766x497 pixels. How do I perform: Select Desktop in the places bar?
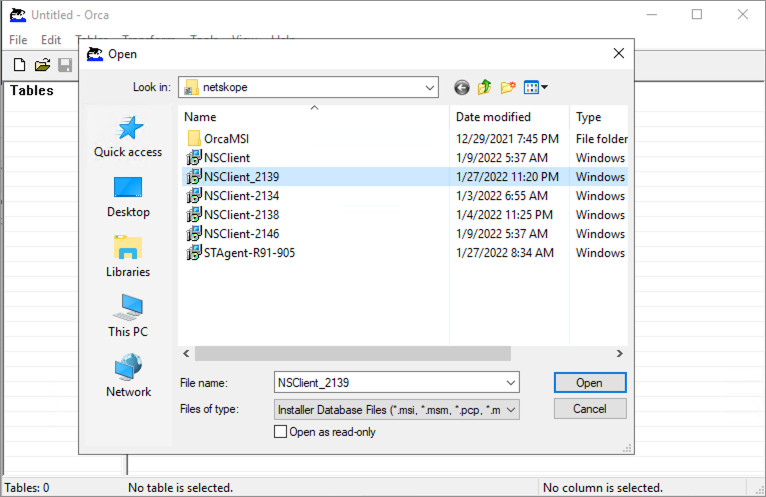click(128, 197)
